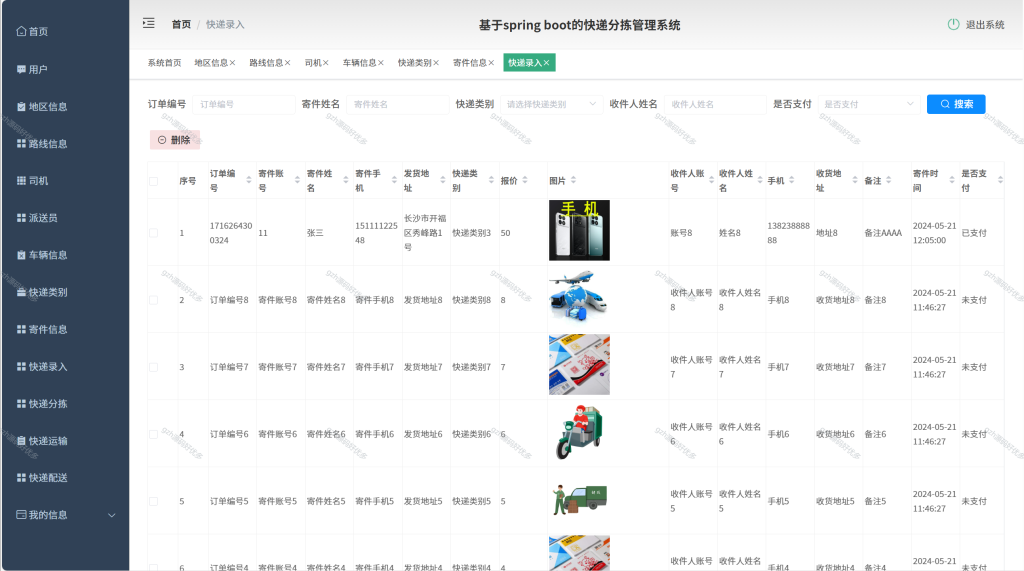Focus the 订单编号 search field
This screenshot has height=571, width=1024.
[x=244, y=104]
